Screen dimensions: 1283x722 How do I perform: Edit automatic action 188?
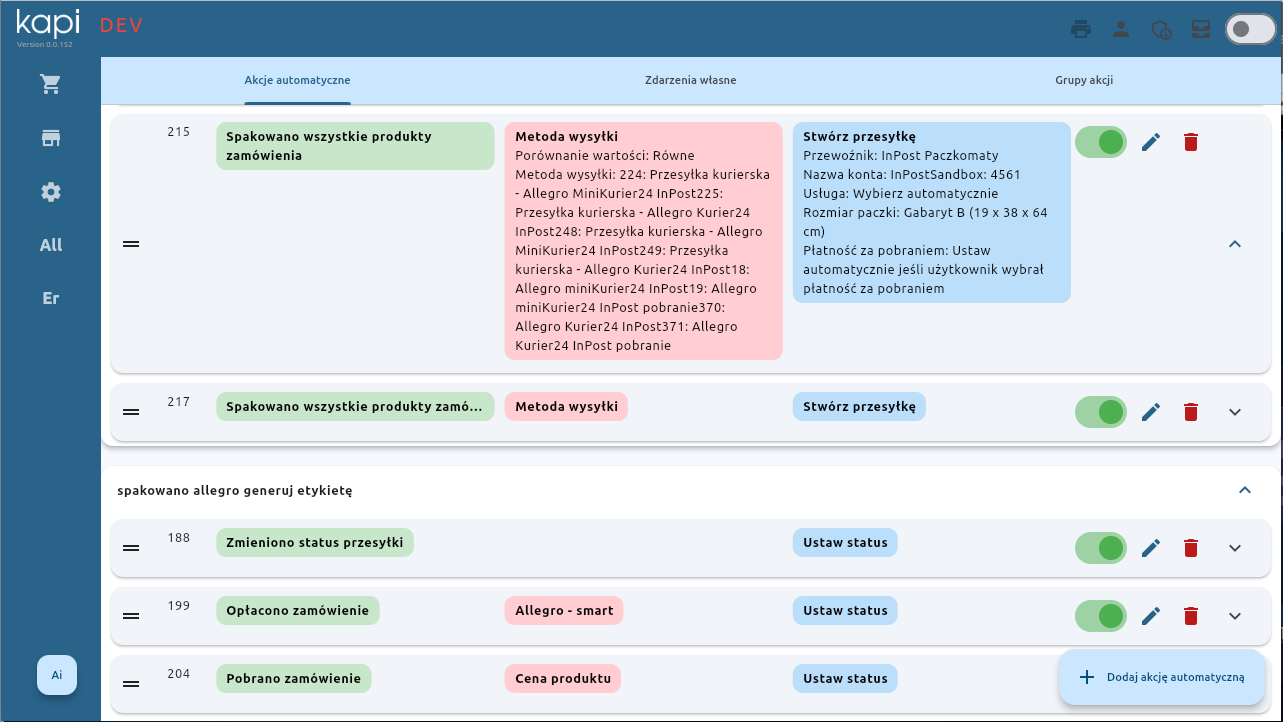[x=1151, y=548]
